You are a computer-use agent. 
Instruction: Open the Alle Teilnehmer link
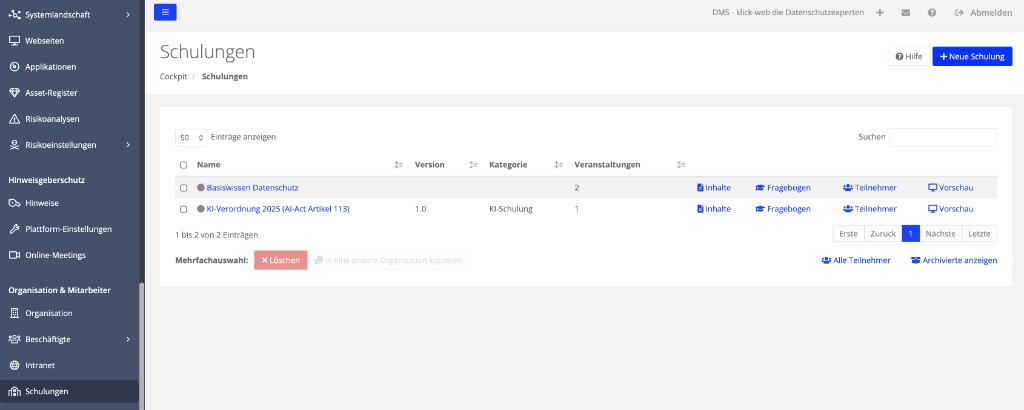pyautogui.click(x=856, y=260)
